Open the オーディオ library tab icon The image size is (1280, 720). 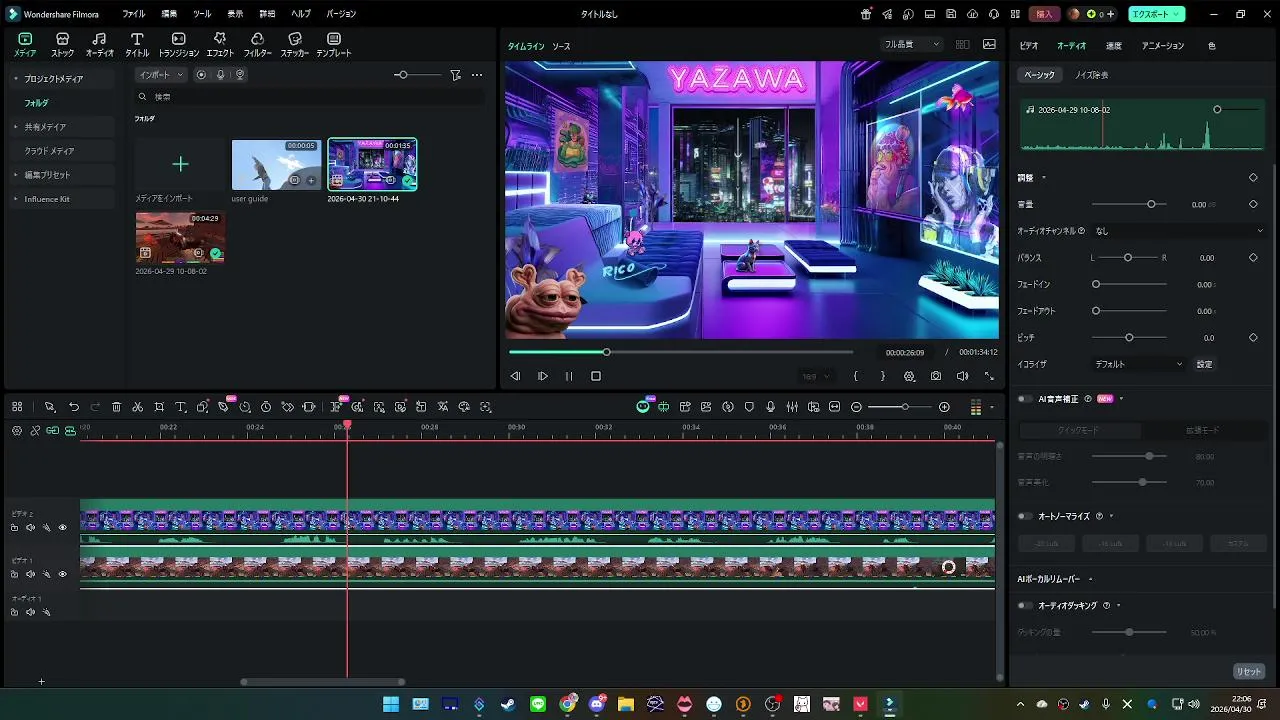(x=99, y=39)
